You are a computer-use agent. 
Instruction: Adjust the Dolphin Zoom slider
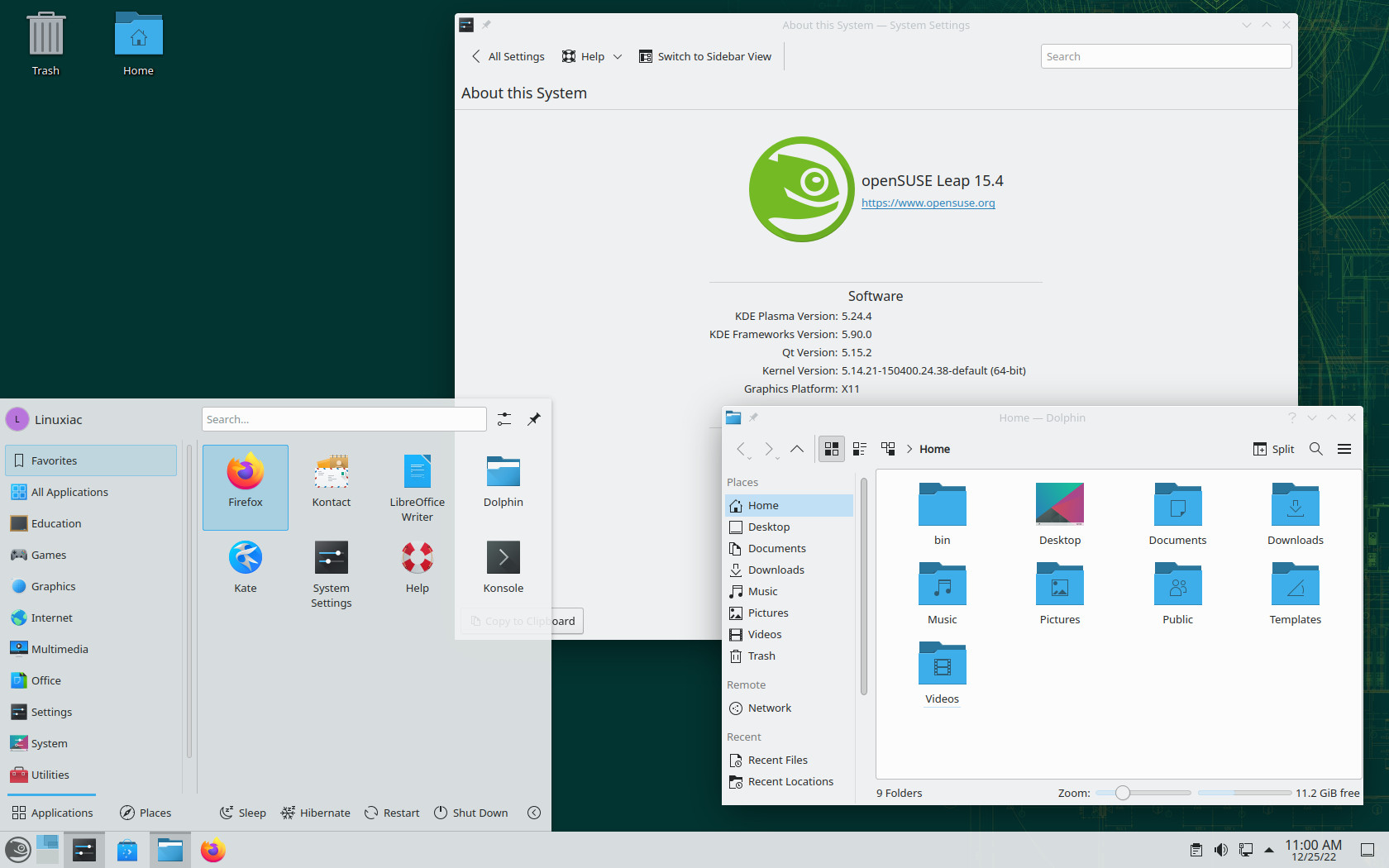click(x=1143, y=793)
